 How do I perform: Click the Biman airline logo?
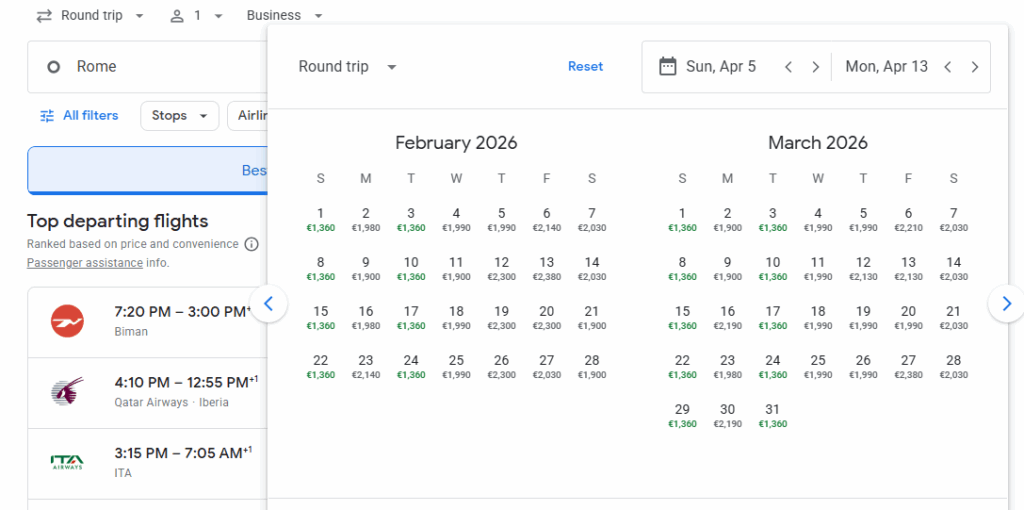[x=67, y=321]
